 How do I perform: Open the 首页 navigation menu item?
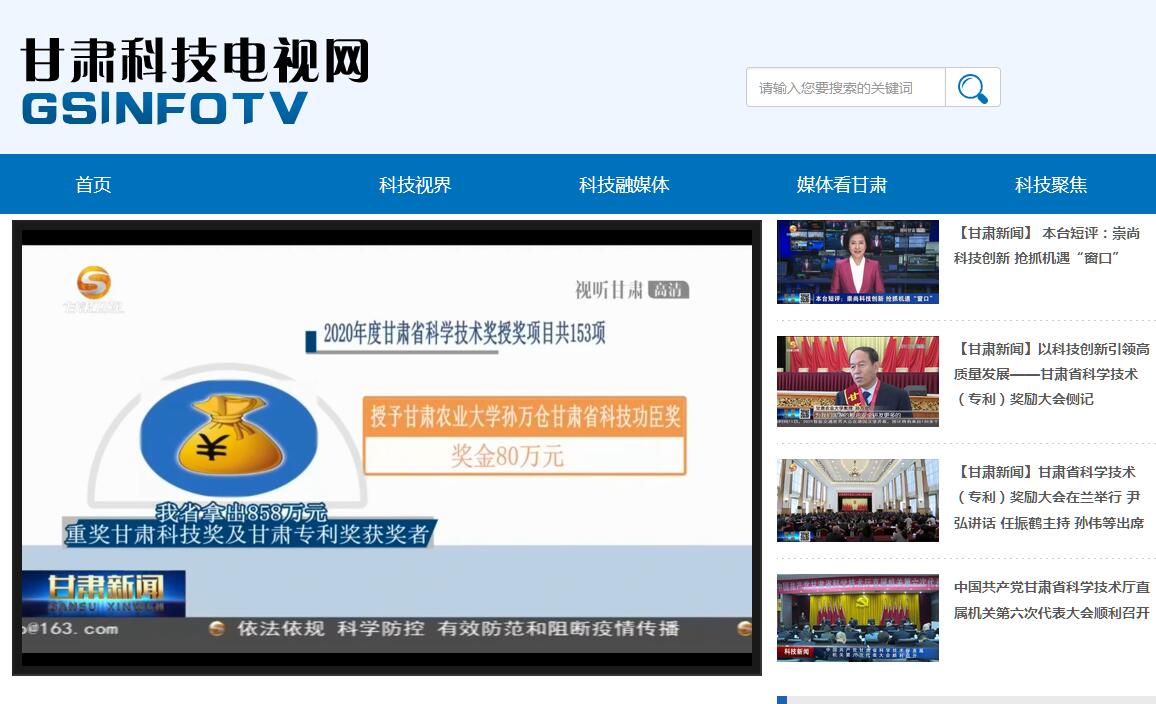(93, 185)
